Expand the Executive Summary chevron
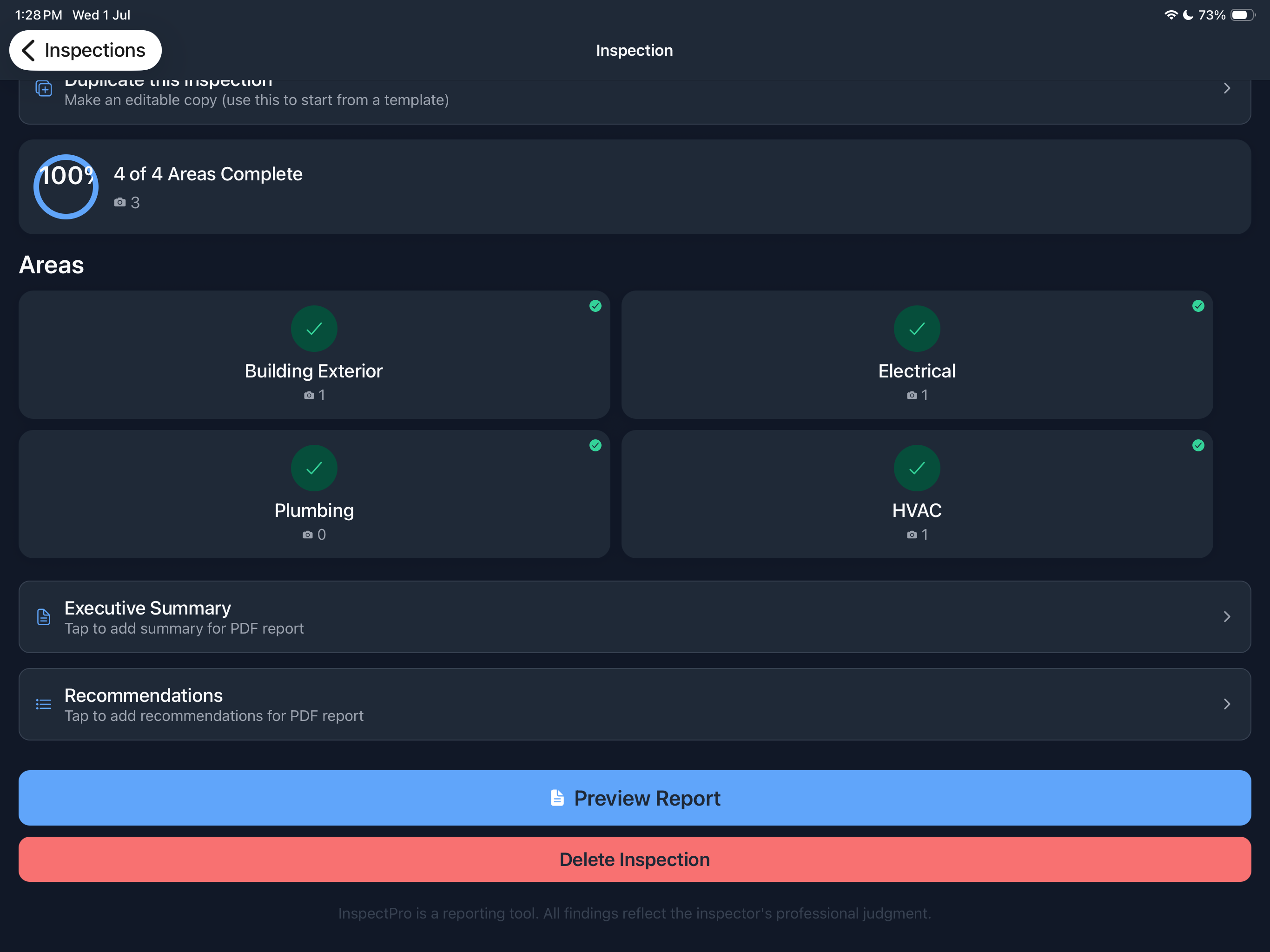Viewport: 1270px width, 952px height. click(1226, 617)
